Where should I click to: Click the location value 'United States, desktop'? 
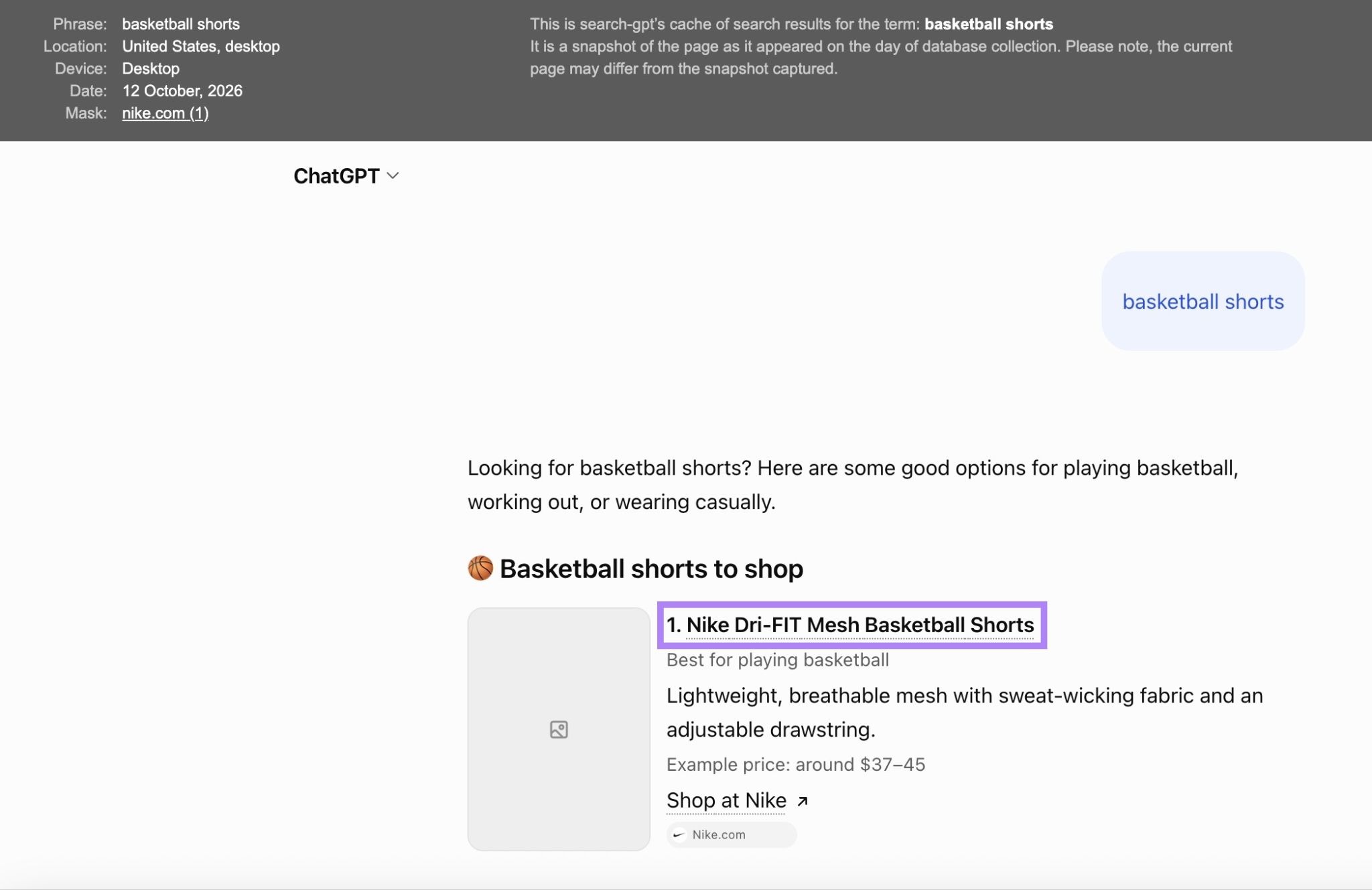coord(201,46)
